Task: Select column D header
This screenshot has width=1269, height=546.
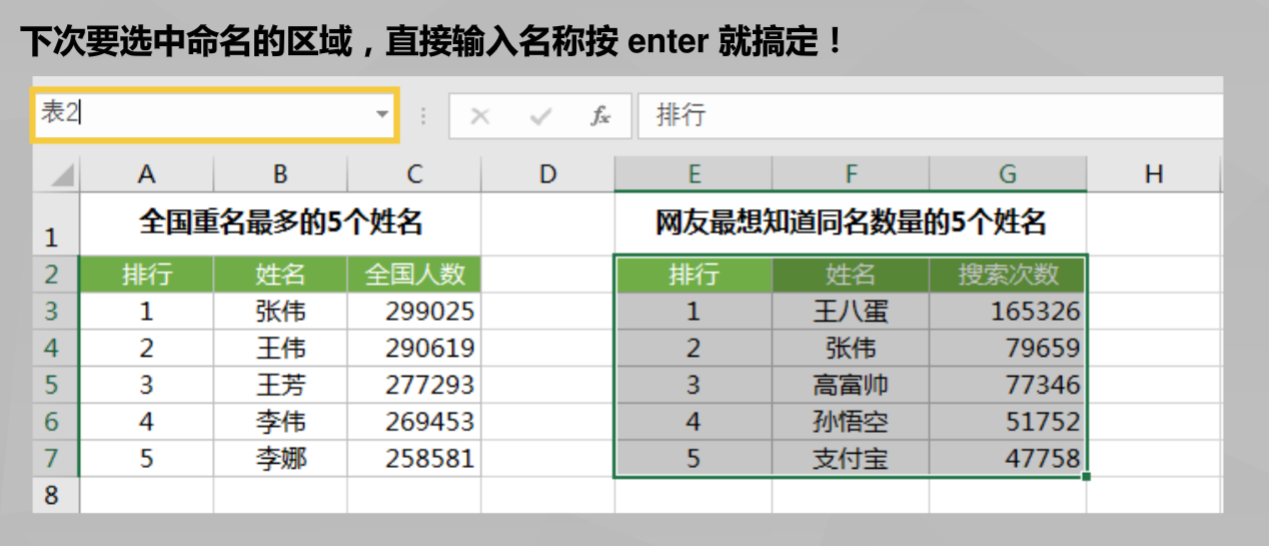Action: tap(547, 174)
